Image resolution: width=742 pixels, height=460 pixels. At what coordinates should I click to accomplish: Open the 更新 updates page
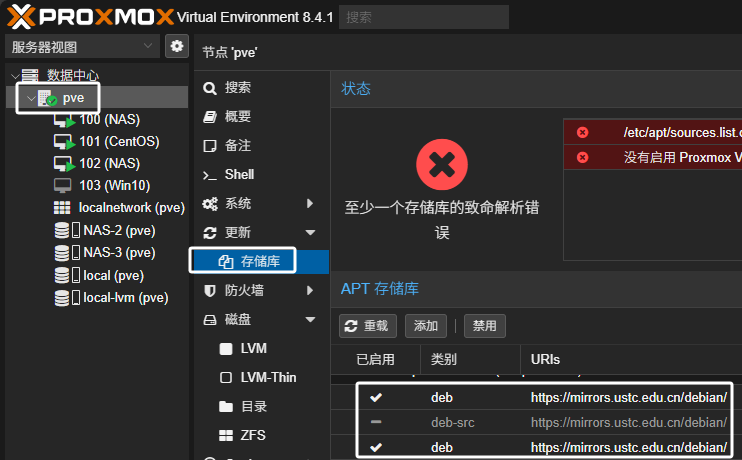(x=238, y=232)
